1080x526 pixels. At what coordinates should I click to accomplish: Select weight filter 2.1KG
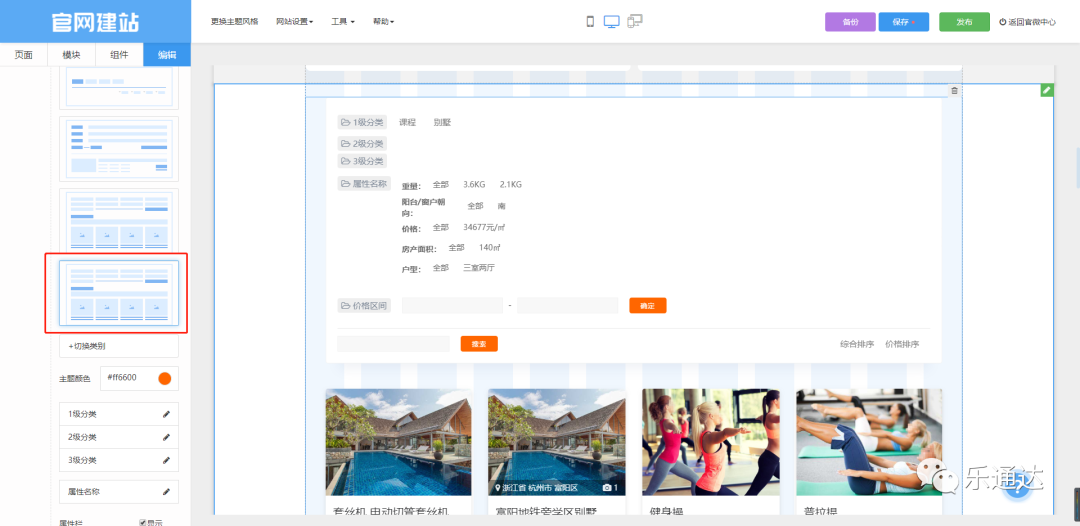tap(510, 185)
